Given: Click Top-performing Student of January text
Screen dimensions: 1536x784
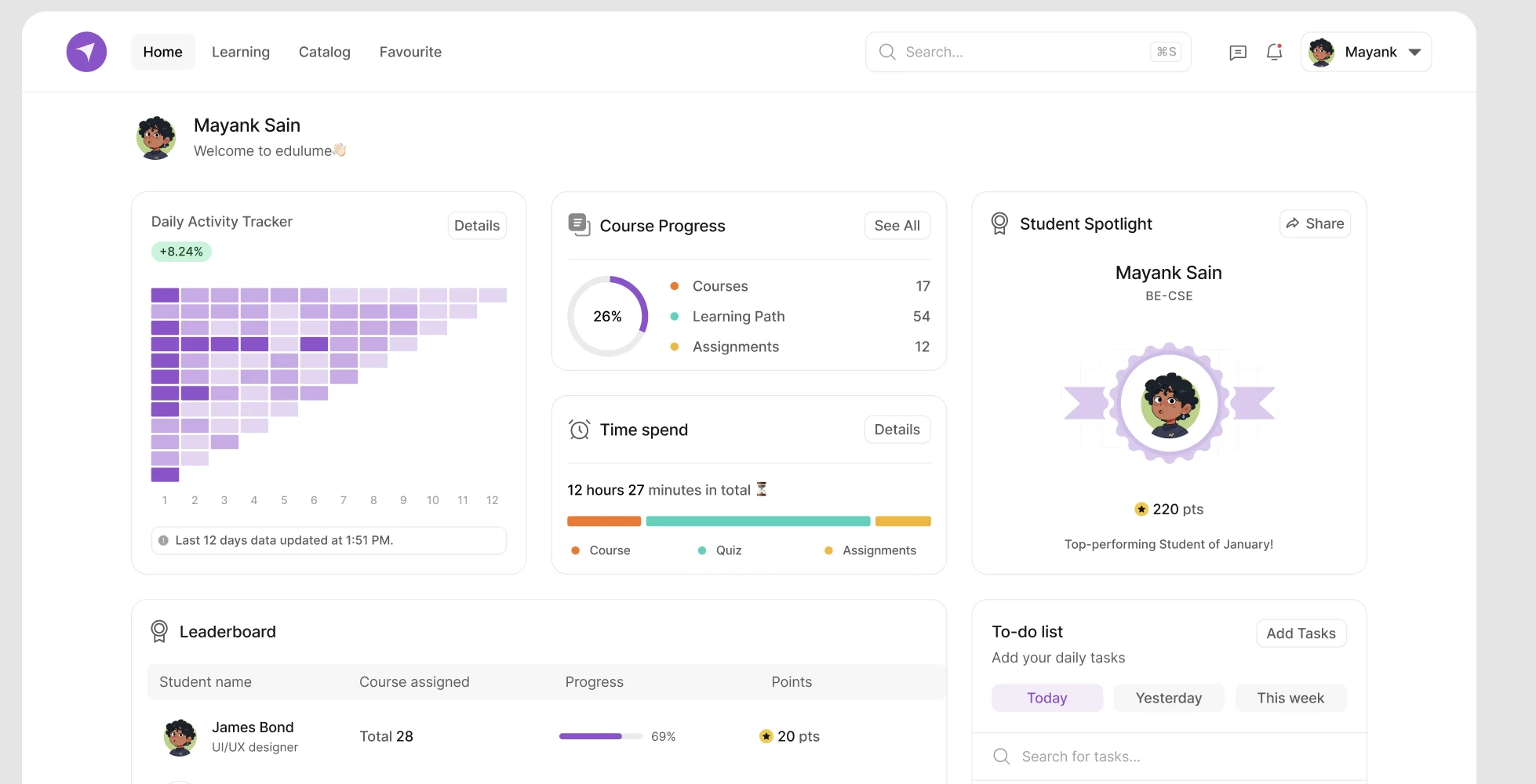Looking at the screenshot, I should click(x=1169, y=544).
